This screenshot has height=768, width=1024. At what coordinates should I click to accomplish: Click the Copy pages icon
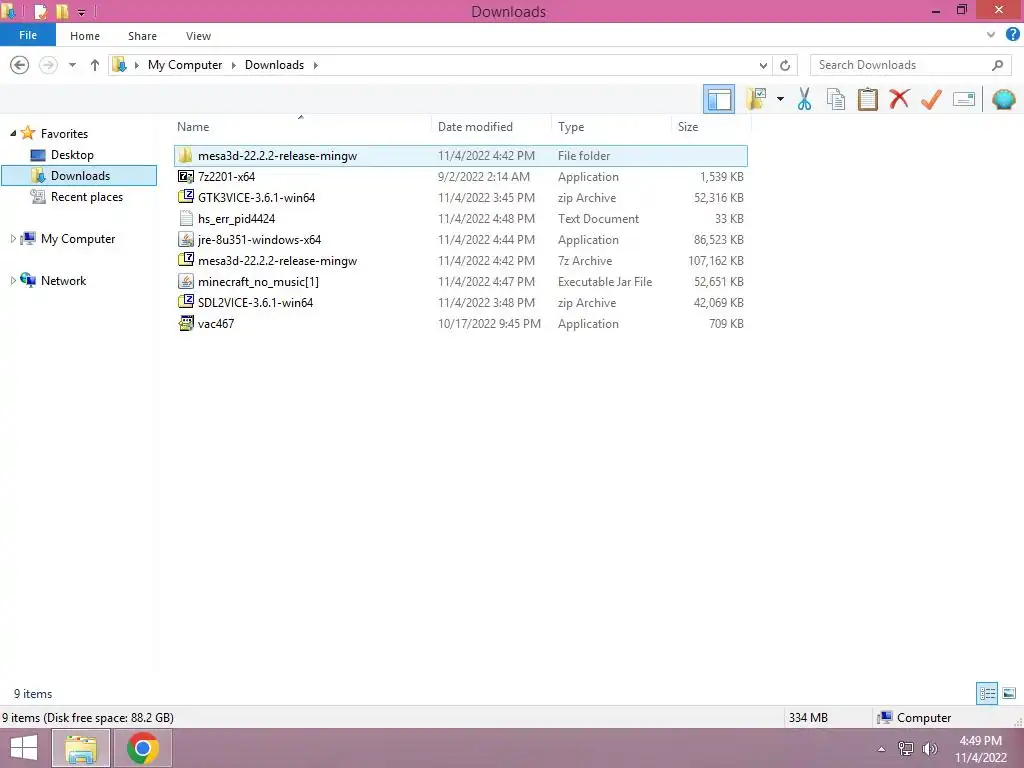pos(835,99)
